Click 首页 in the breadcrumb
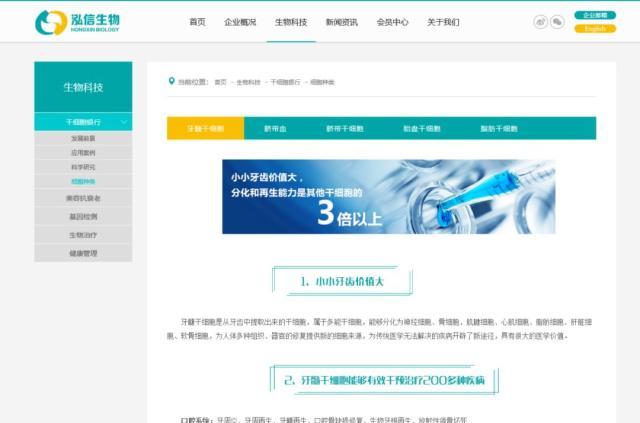The width and height of the screenshot is (640, 423). tap(220, 82)
